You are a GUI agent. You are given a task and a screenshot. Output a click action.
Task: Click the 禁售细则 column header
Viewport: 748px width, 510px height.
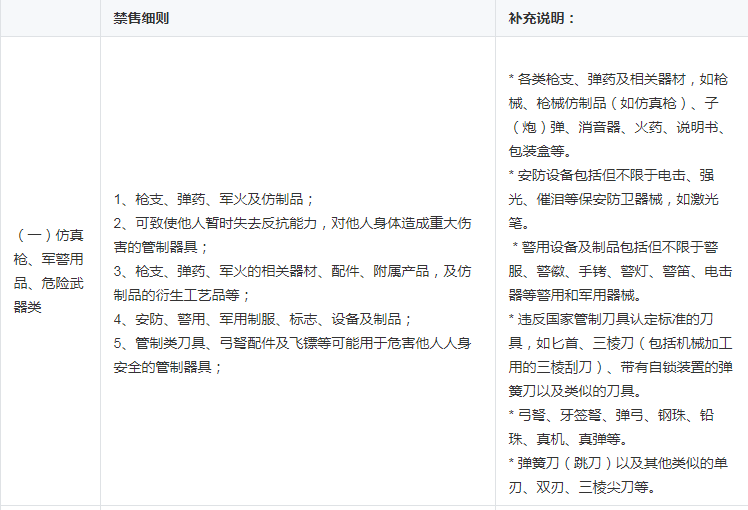coord(141,18)
